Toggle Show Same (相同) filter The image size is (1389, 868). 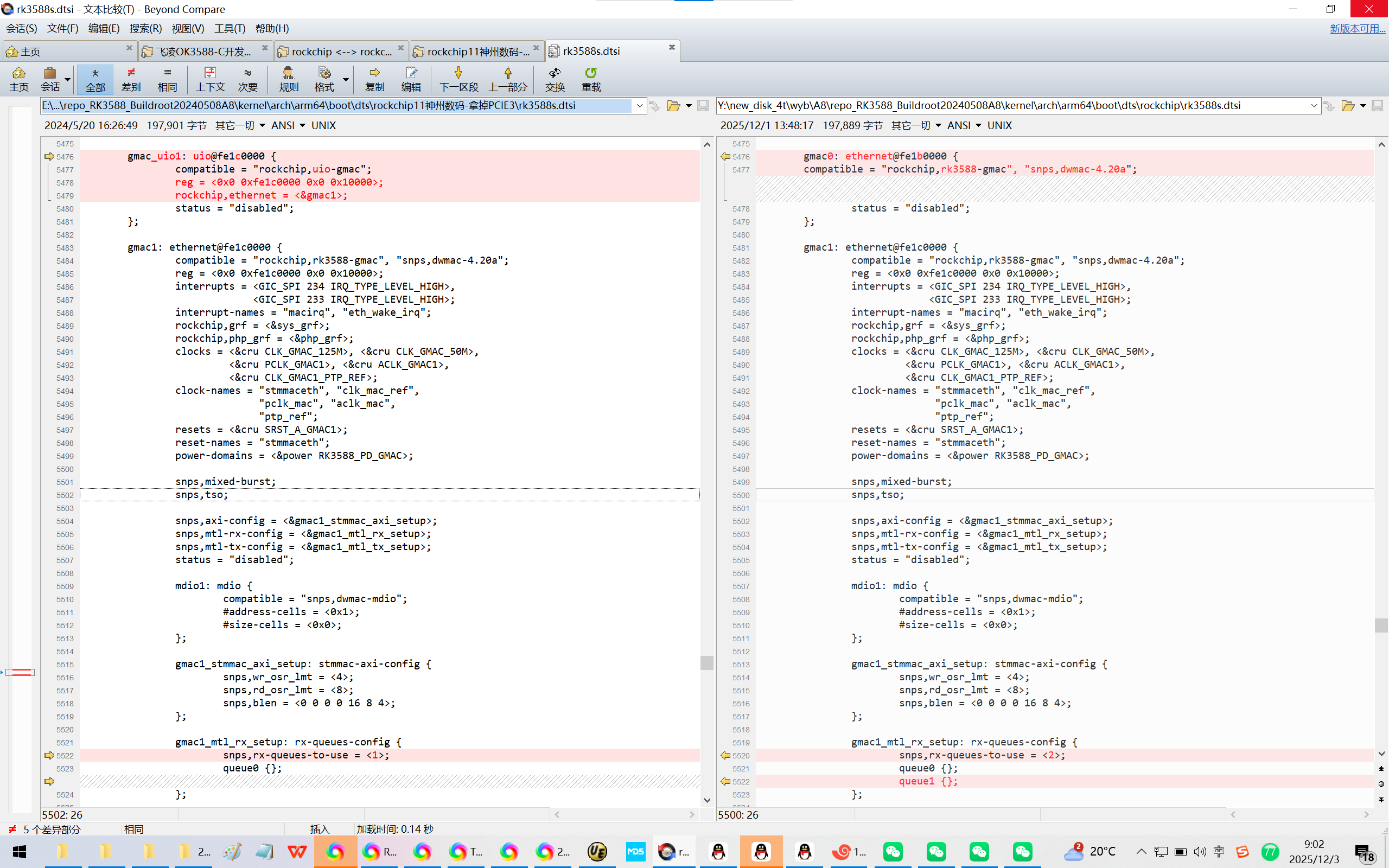167,79
